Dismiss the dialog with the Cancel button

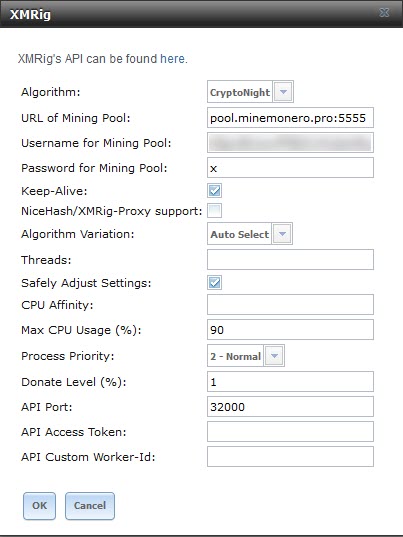90,506
